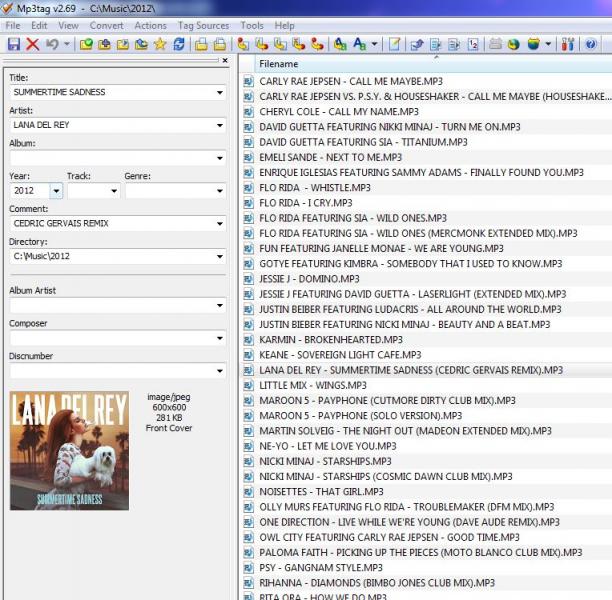Click the Actions icon with yellow Aa
Image resolution: width=612 pixels, height=600 pixels.
point(340,45)
